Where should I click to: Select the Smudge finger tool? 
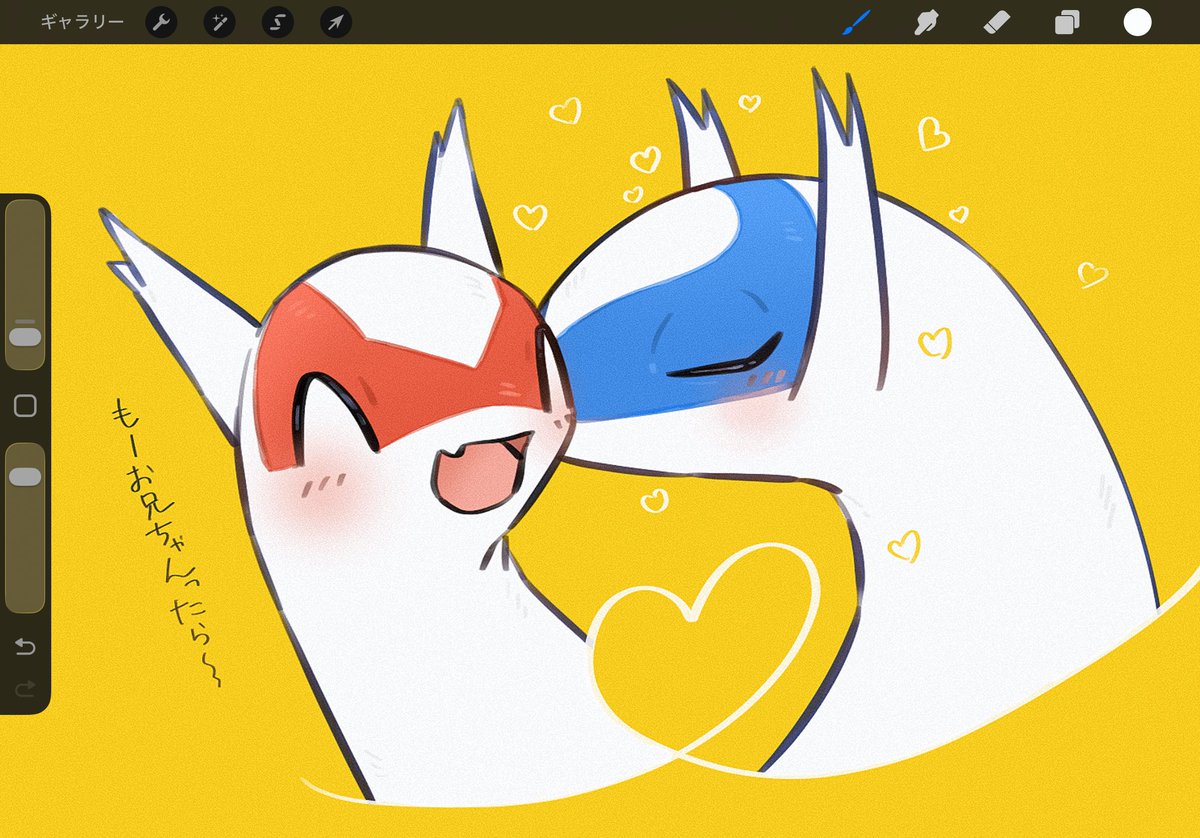pyautogui.click(x=927, y=22)
